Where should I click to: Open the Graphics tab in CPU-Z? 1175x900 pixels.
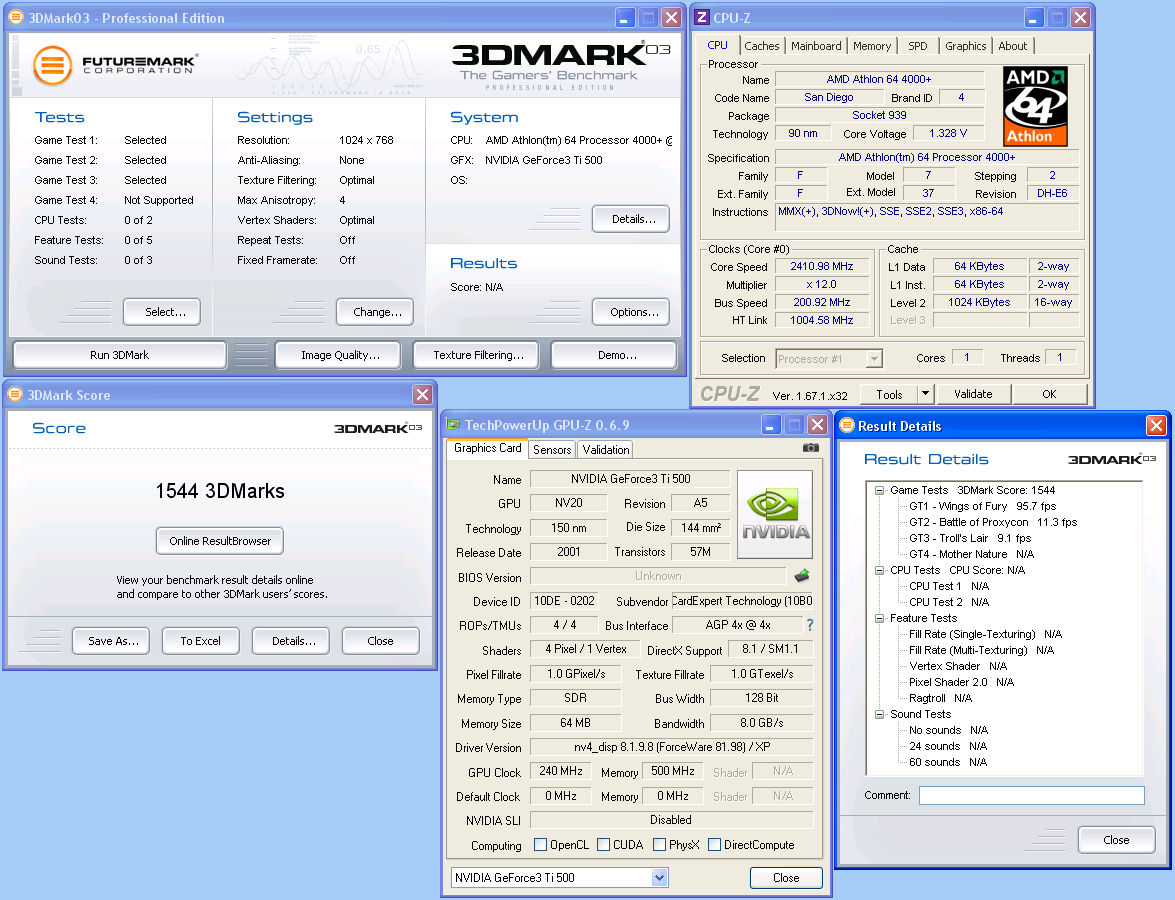[965, 46]
